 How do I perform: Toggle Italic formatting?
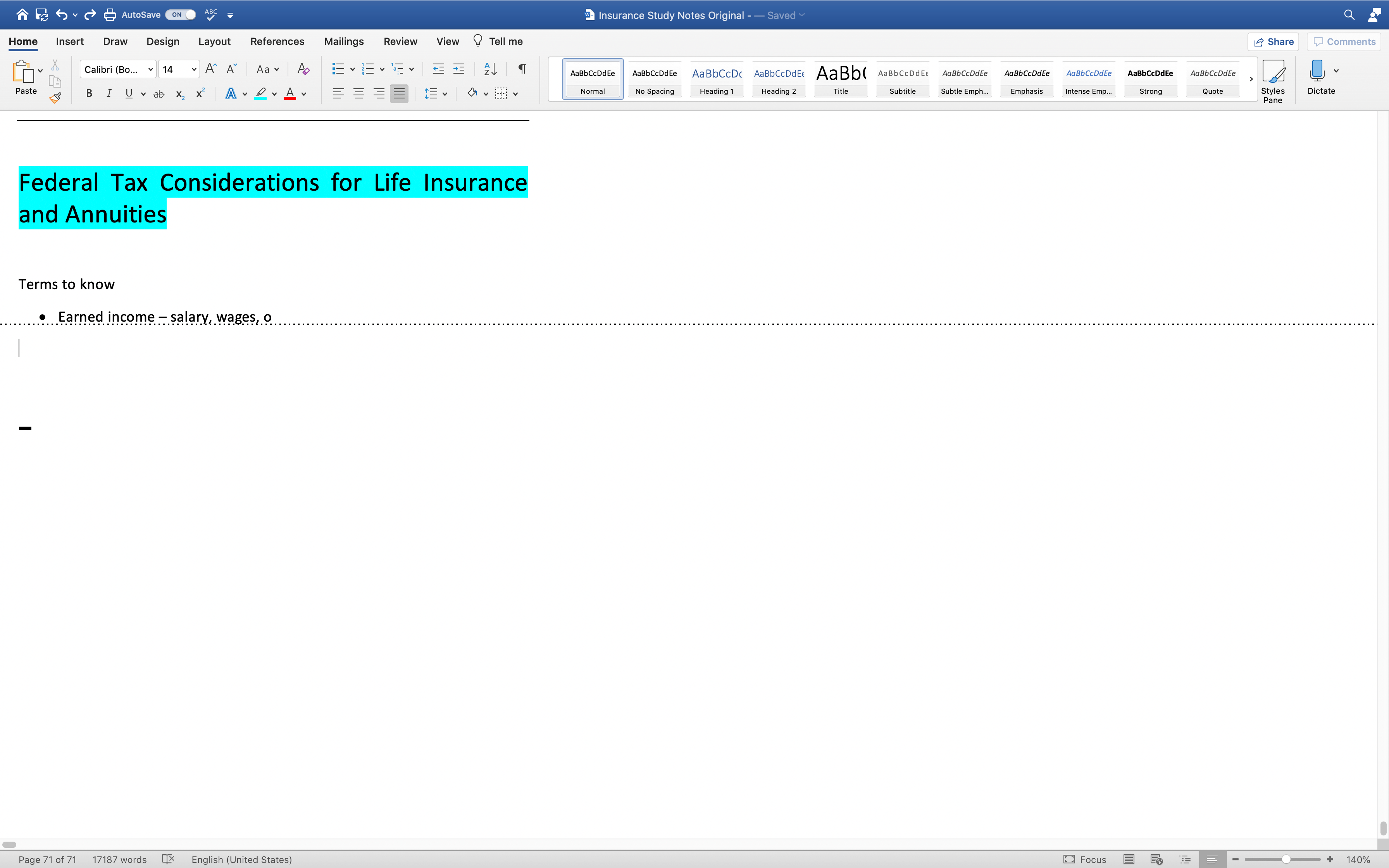coord(109,93)
